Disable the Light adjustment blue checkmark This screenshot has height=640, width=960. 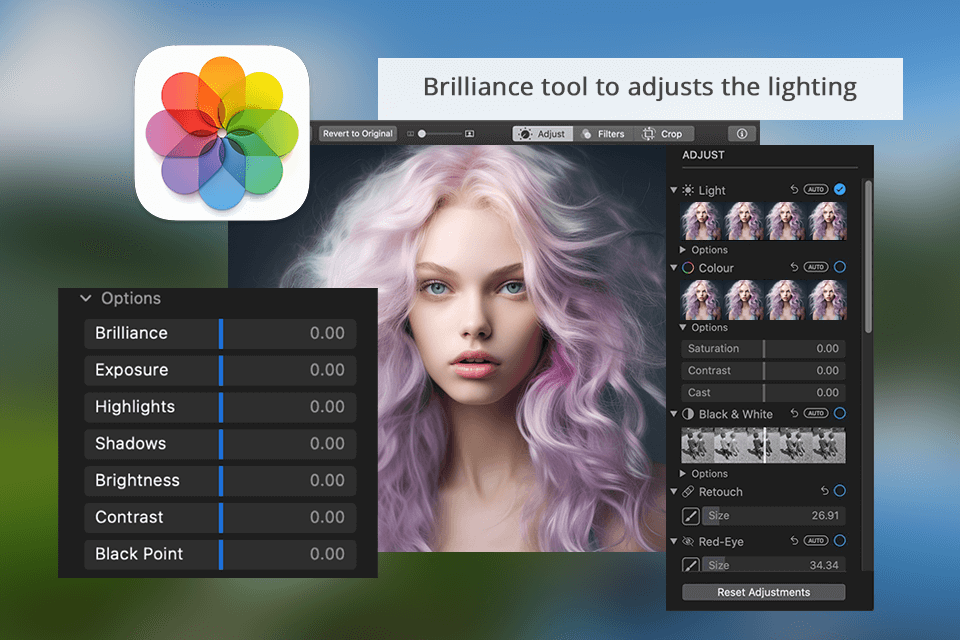click(x=840, y=189)
